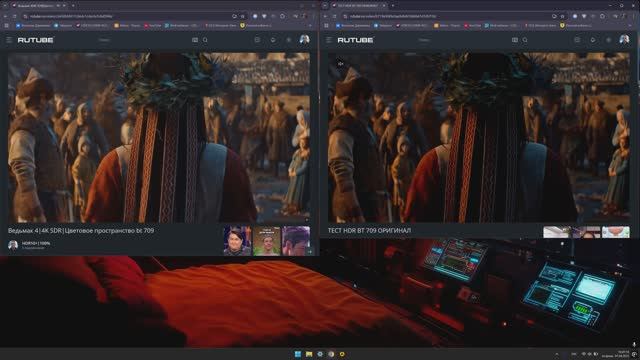Click the yellow round icon on the taskbar
The width and height of the screenshot is (640, 360).
tap(342, 354)
